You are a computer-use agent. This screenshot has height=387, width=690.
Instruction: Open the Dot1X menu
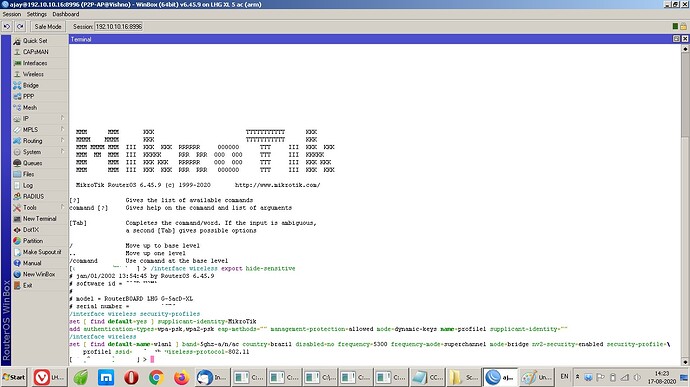[x=31, y=229]
